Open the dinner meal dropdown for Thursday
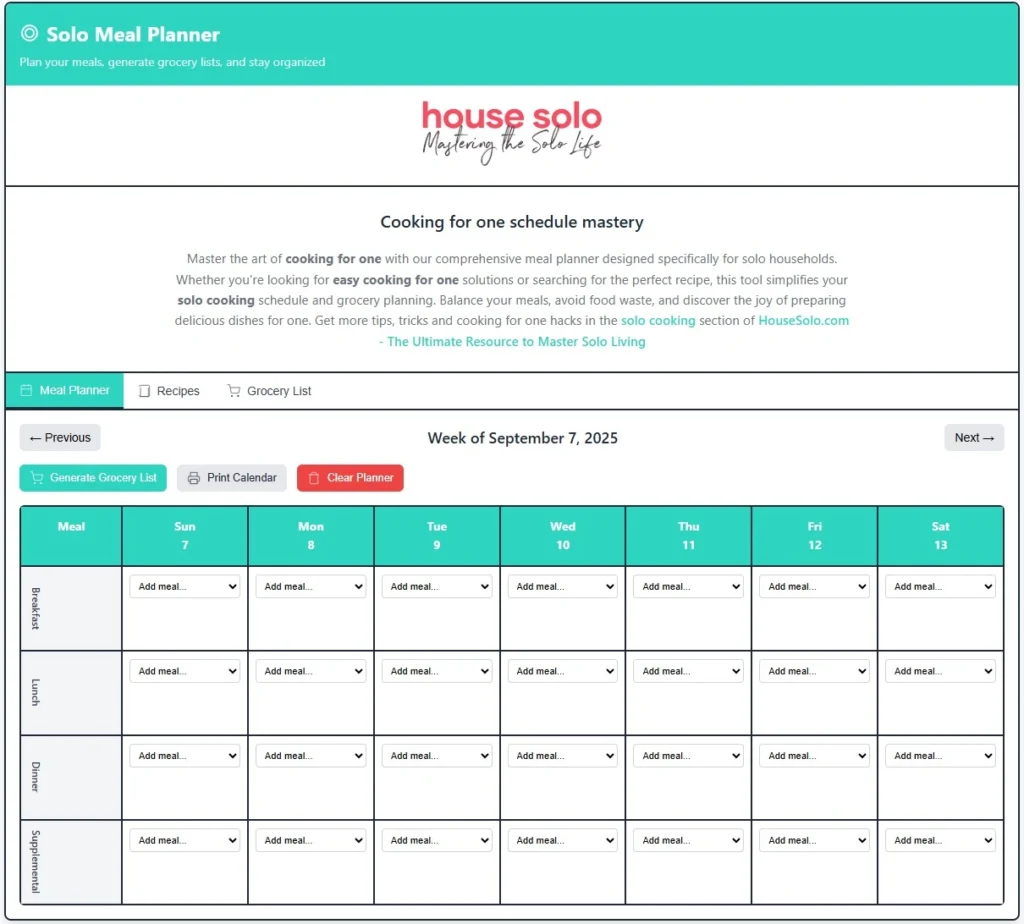 (x=688, y=755)
